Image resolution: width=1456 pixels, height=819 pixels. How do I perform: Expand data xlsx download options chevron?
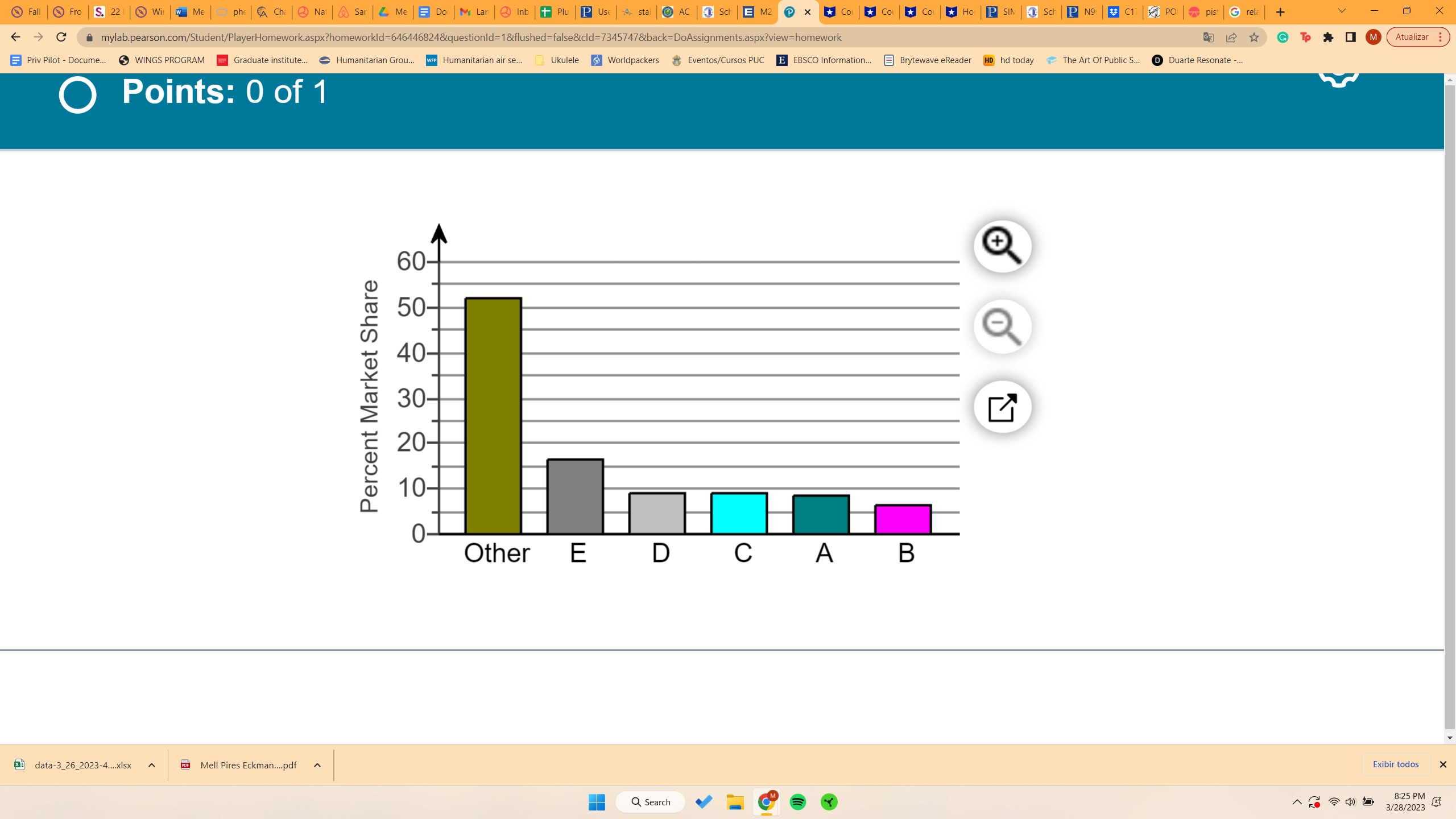pyautogui.click(x=152, y=765)
